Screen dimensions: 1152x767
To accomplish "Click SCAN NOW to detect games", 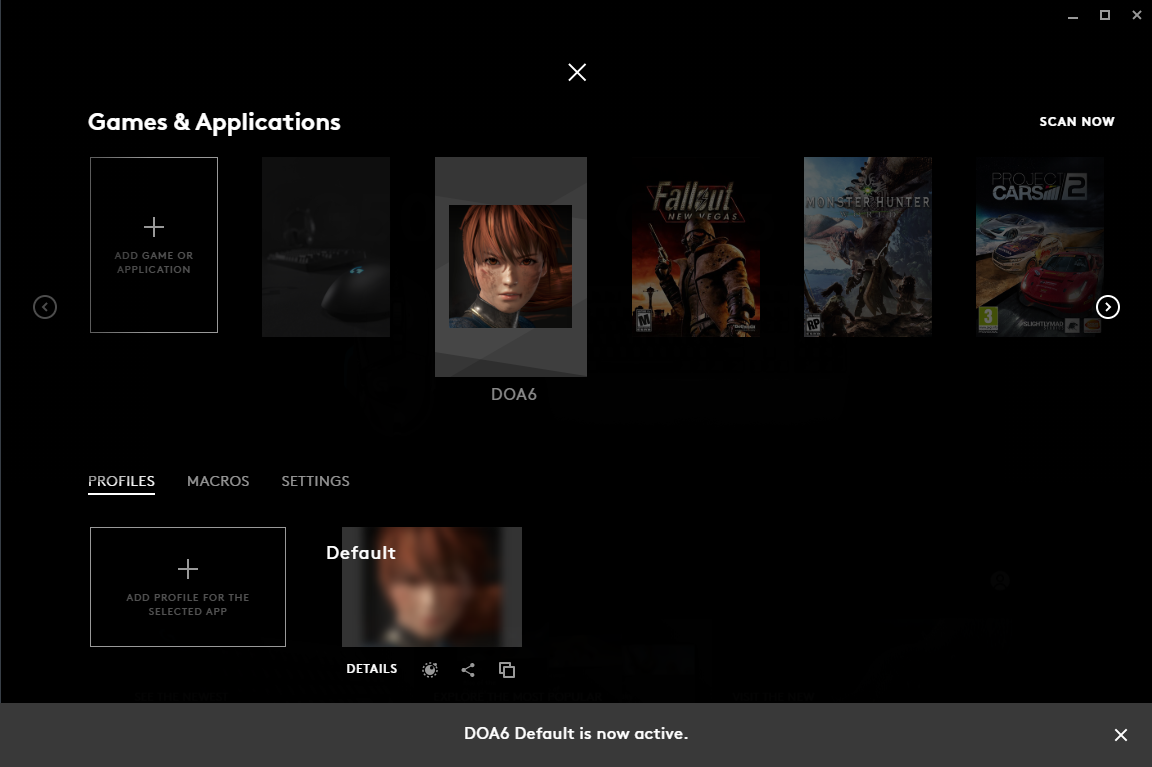I will tap(1076, 121).
